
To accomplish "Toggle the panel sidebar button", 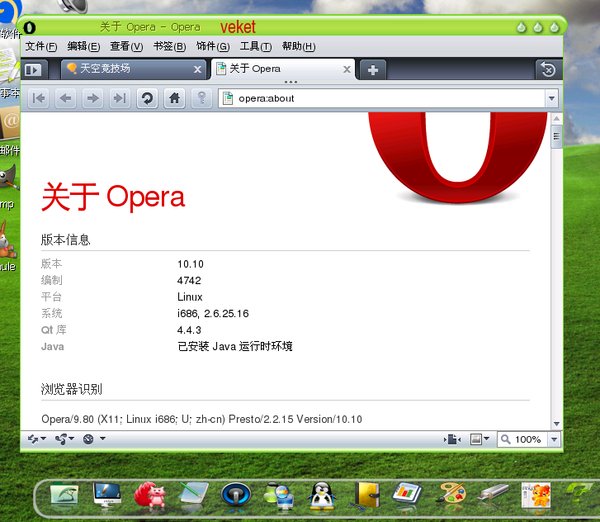I will 35,69.
